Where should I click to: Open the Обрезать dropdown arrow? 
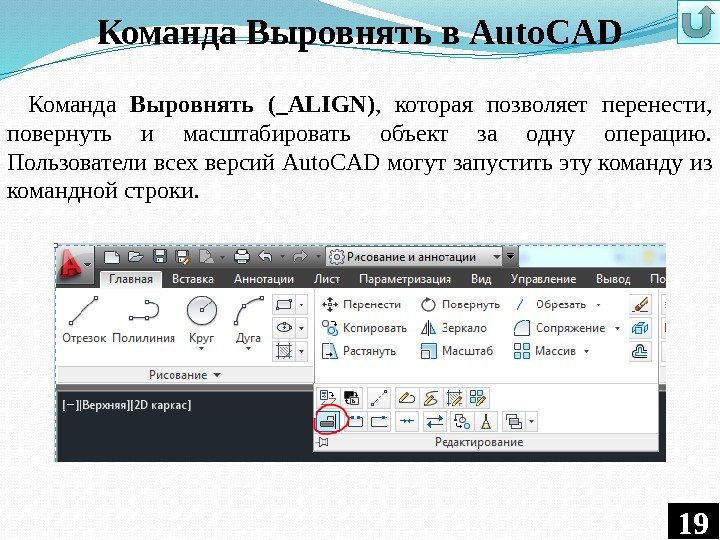pos(598,304)
